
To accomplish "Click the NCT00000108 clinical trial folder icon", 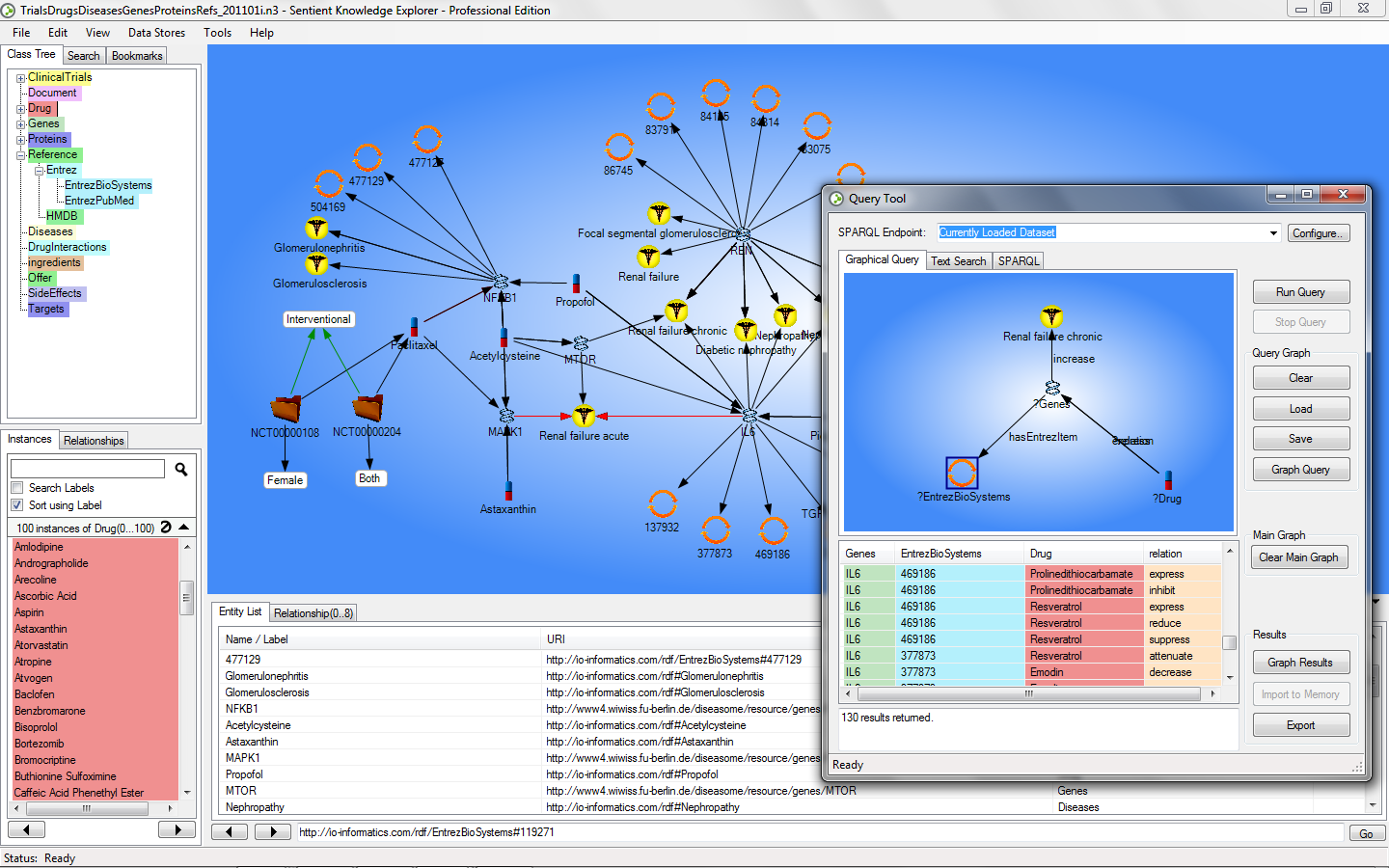I will point(286,409).
